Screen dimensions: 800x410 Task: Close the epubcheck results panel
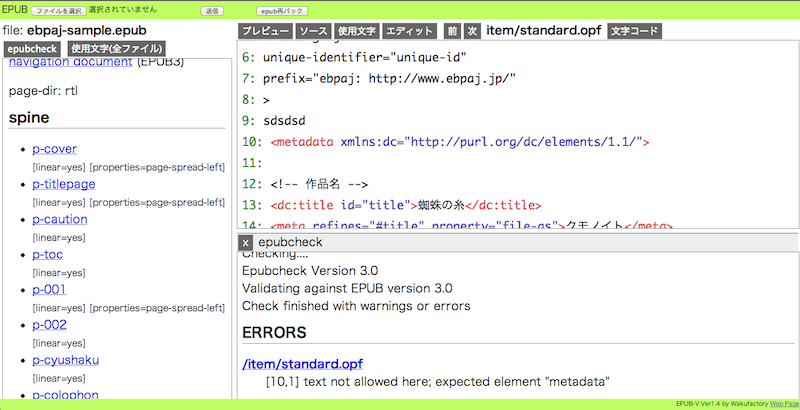coord(245,243)
